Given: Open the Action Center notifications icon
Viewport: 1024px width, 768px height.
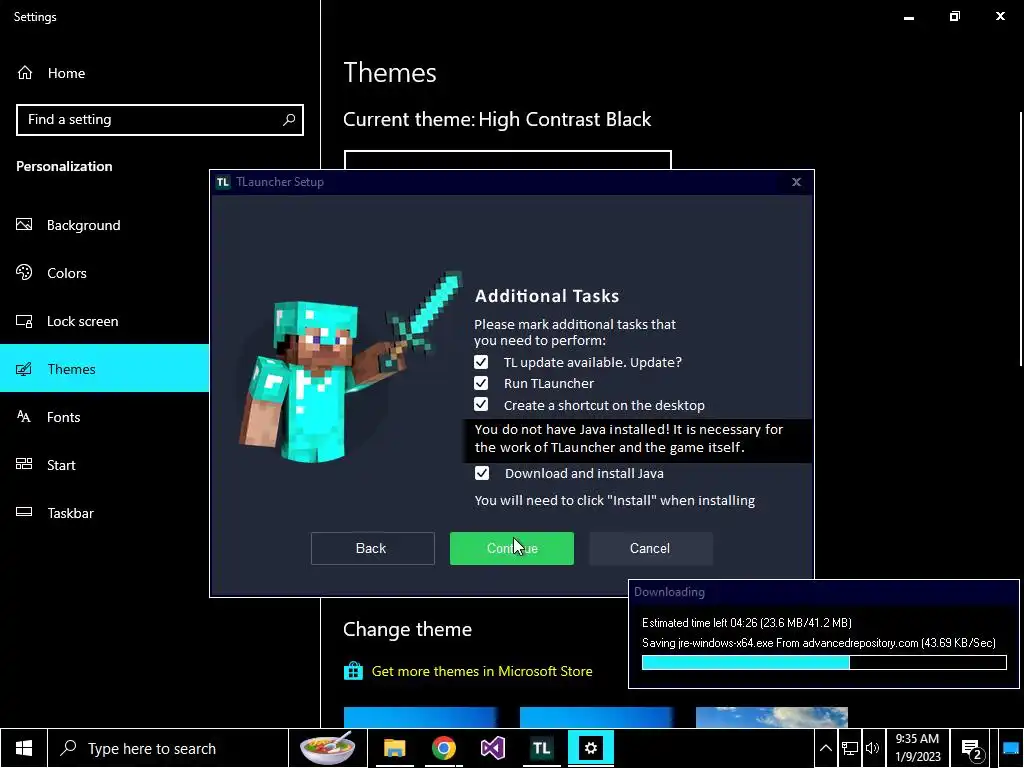Looking at the screenshot, I should [972, 749].
